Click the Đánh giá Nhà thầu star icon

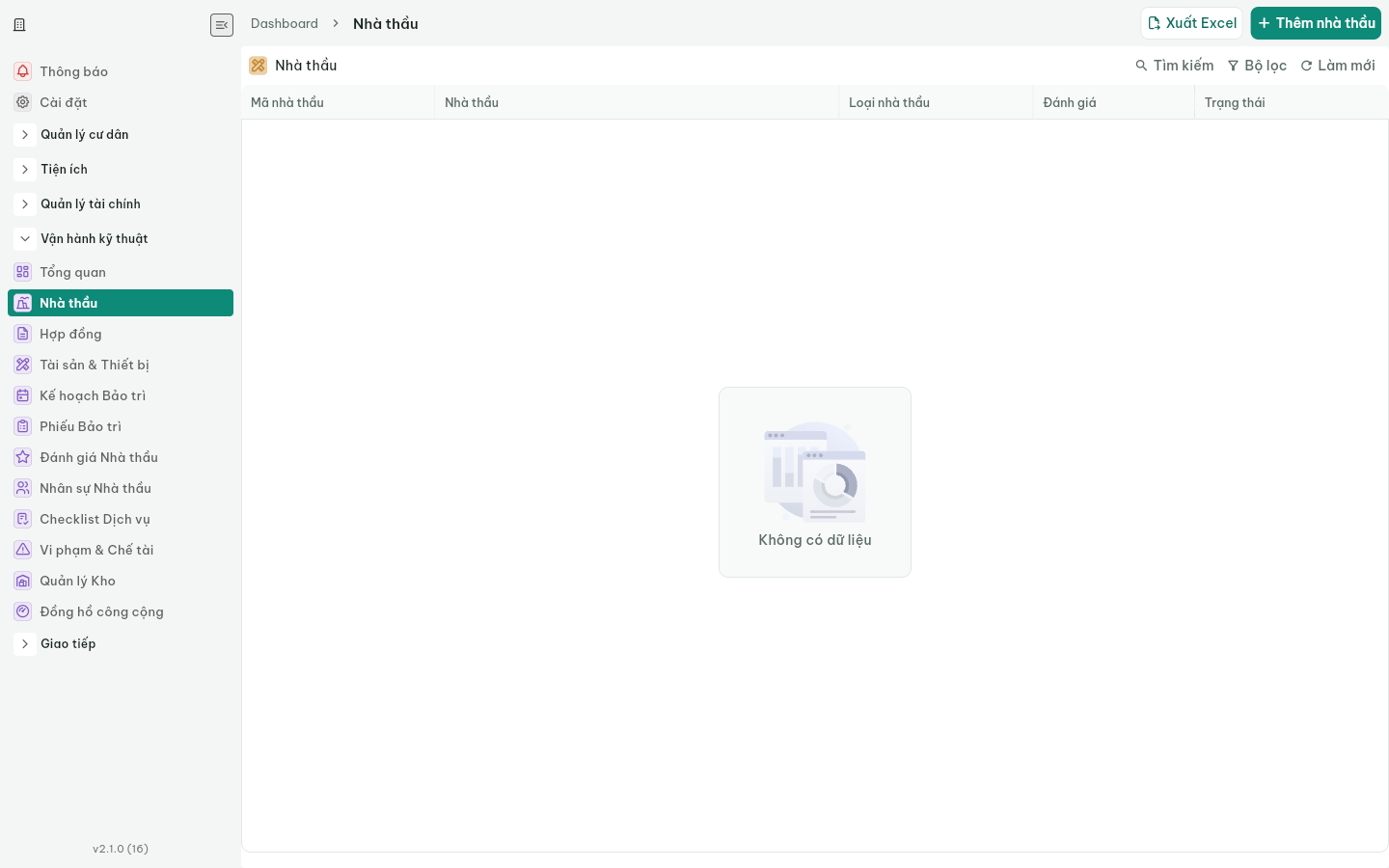coord(23,457)
